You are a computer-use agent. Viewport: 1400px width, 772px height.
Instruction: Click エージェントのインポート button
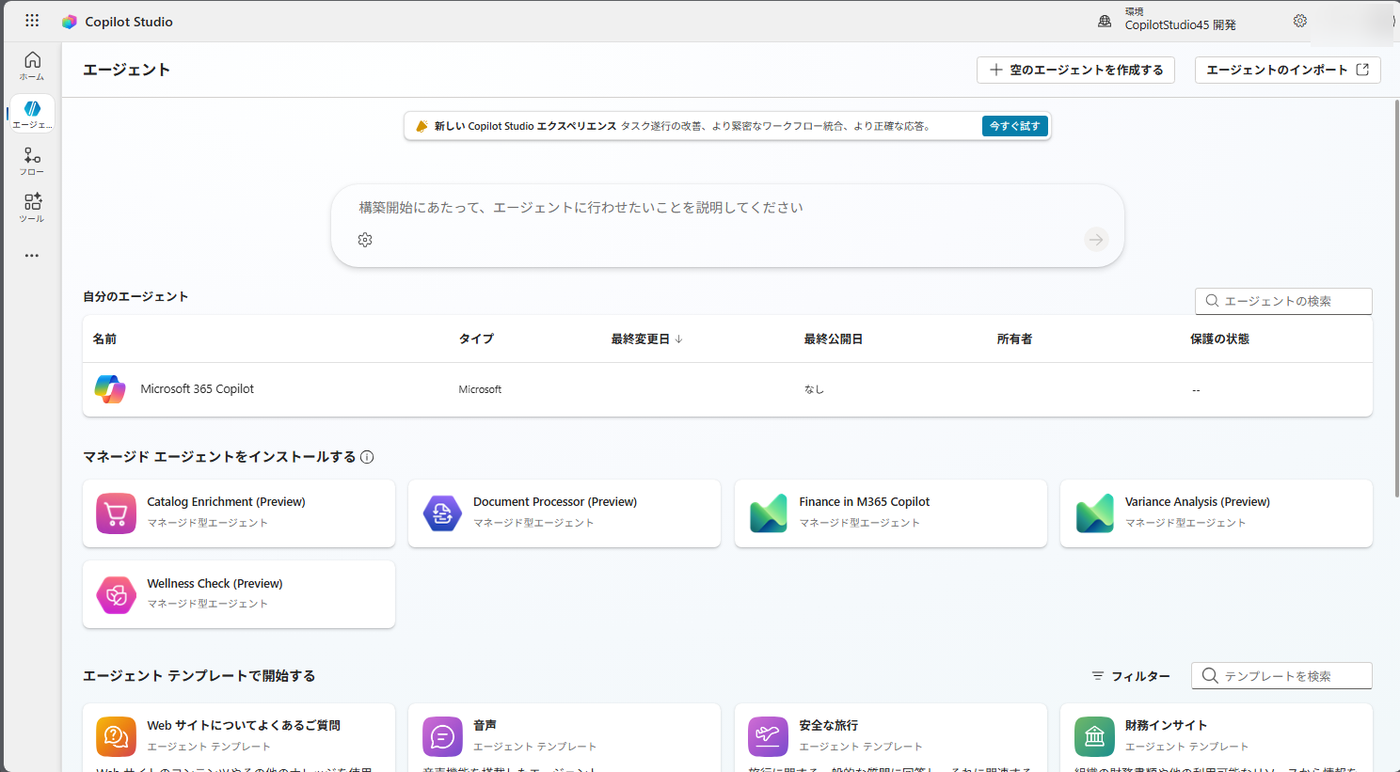[1288, 70]
